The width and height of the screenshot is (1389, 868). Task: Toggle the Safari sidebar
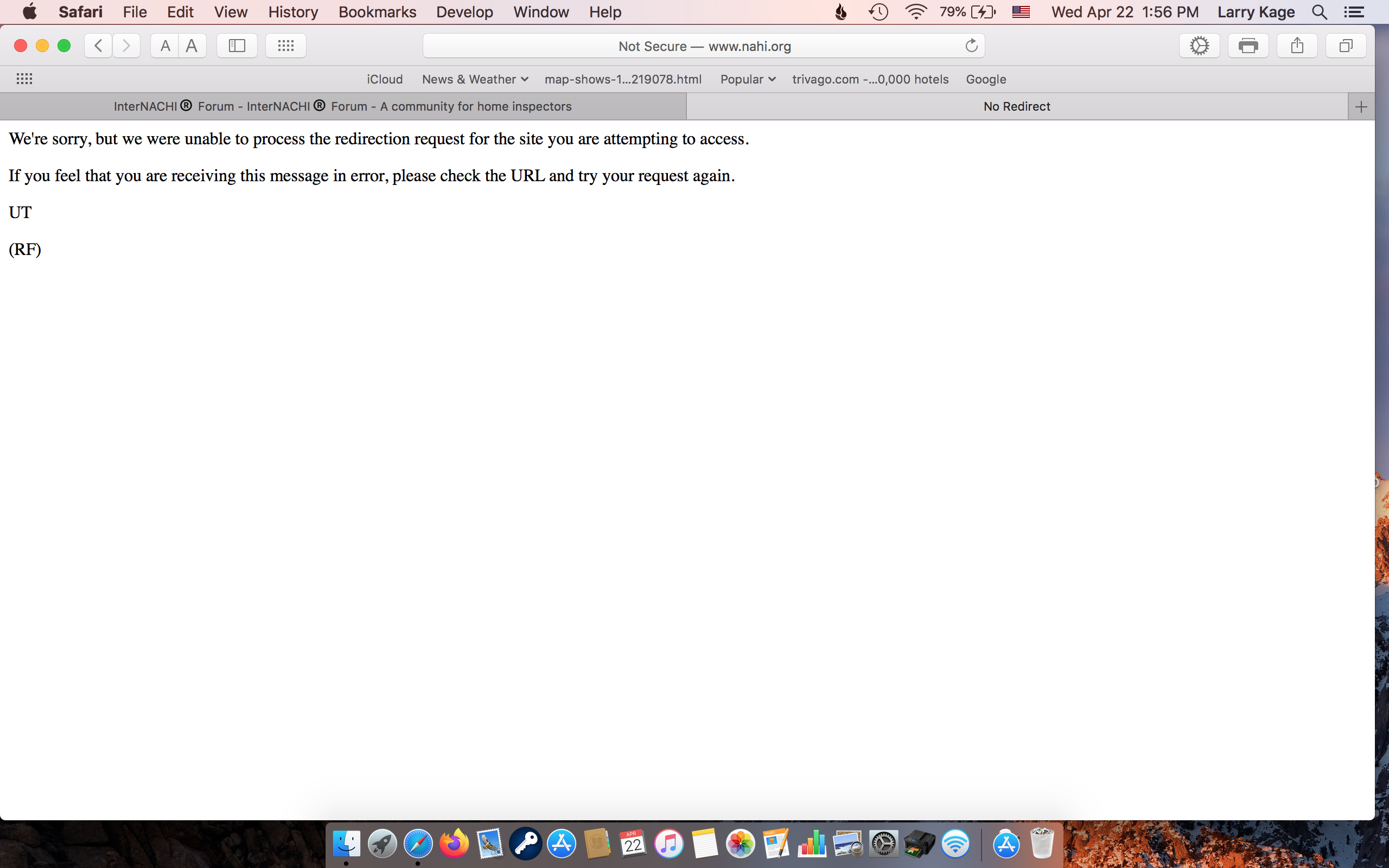coord(237,46)
